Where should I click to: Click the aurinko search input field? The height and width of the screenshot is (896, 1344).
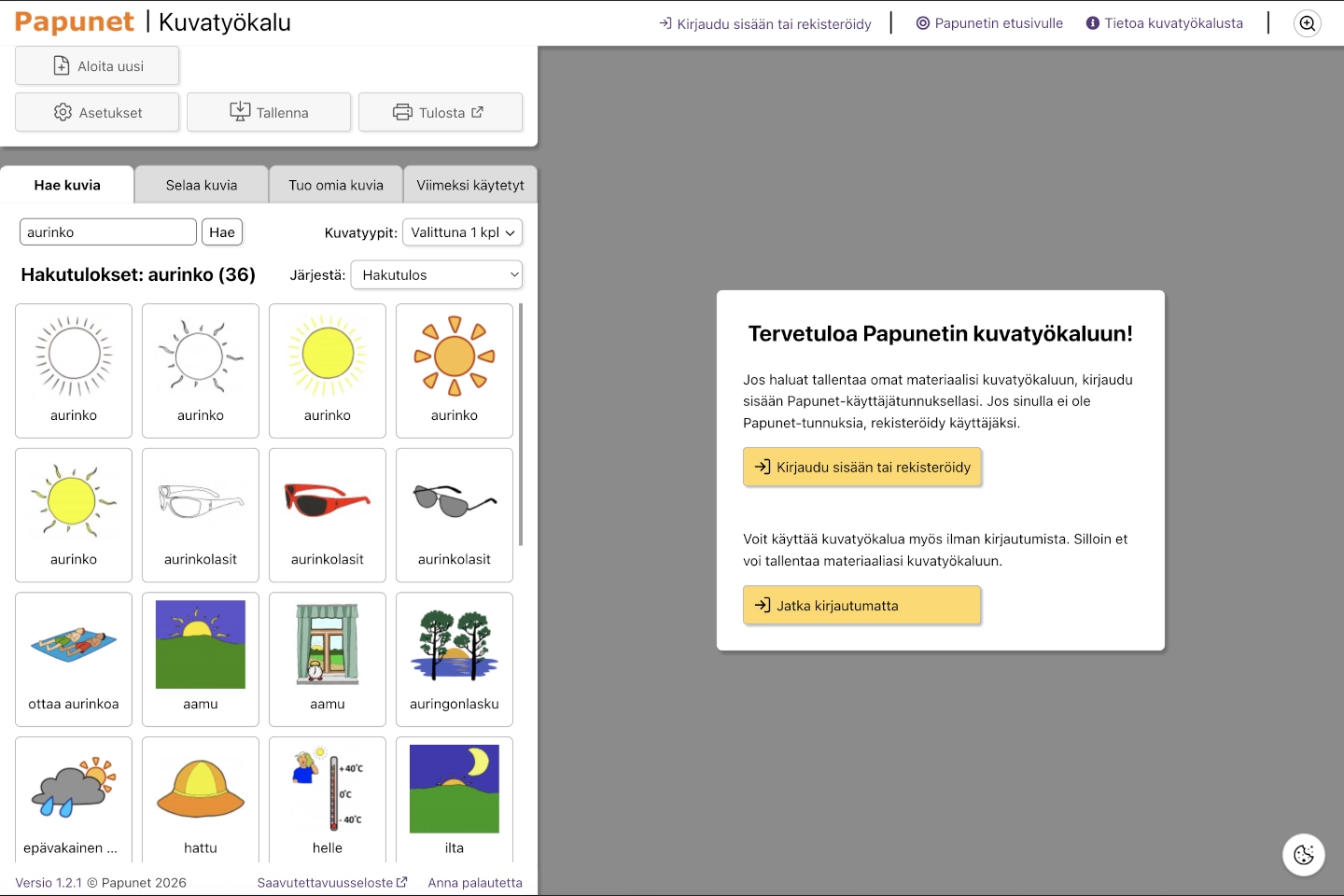click(x=107, y=231)
